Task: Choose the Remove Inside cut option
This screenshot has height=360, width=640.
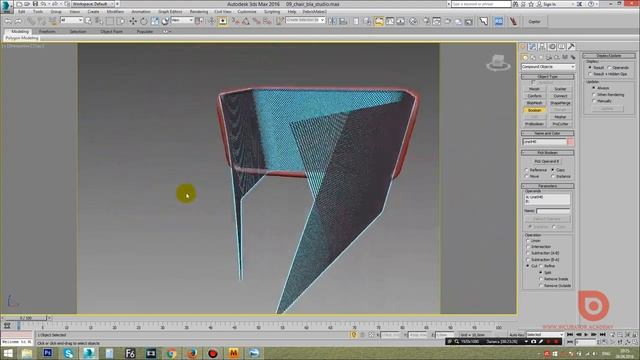Action: 541,279
